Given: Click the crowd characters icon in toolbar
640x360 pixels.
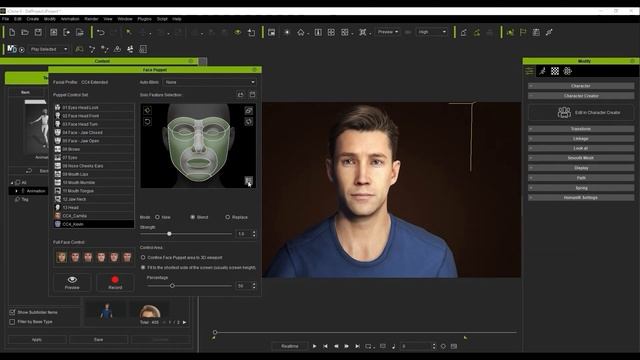Looking at the screenshot, I should click(130, 49).
